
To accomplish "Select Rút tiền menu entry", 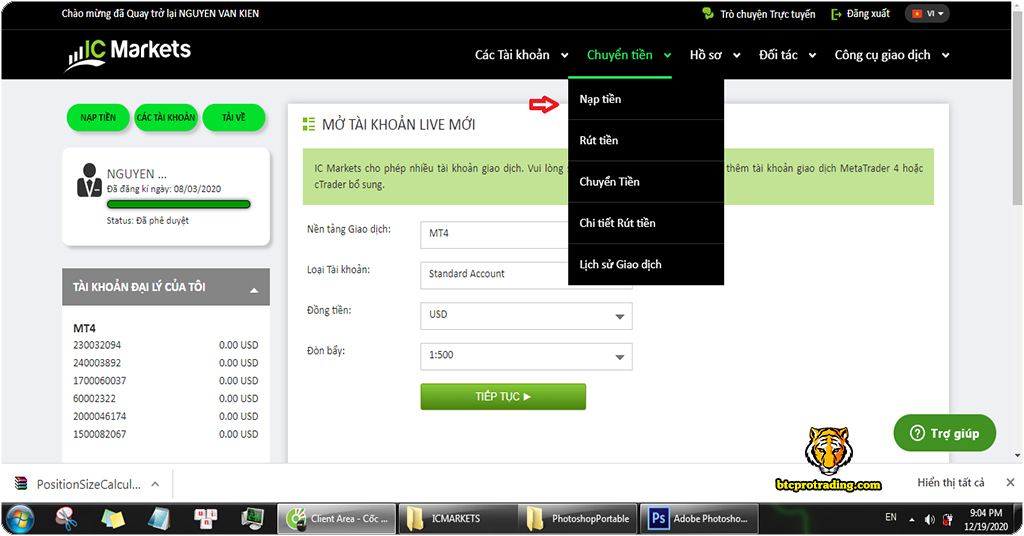I will click(646, 140).
